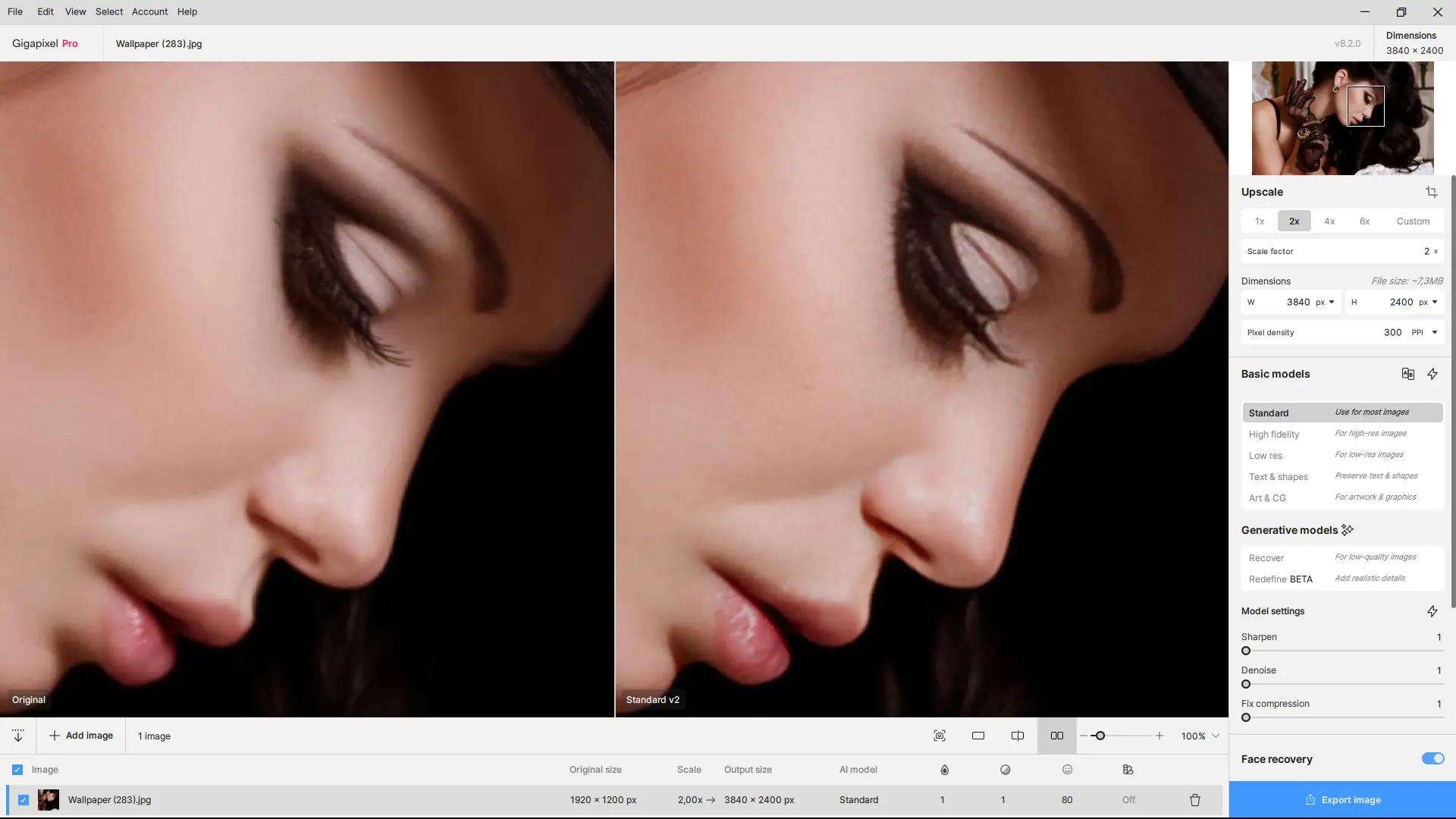
Task: Click the lightning icon beside Model settings
Action: 1432,611
